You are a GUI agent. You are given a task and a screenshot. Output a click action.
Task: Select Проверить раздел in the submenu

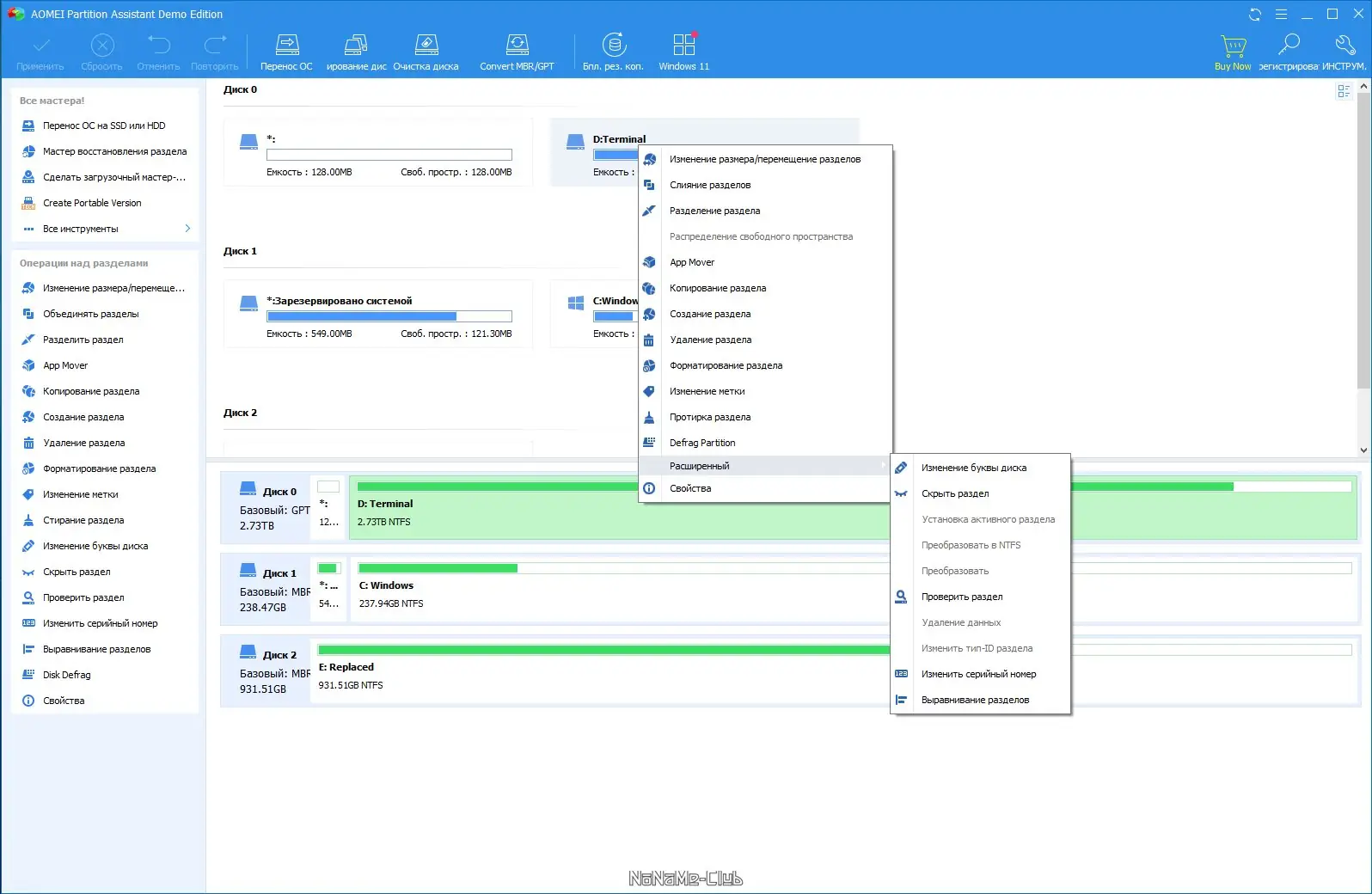(x=980, y=597)
